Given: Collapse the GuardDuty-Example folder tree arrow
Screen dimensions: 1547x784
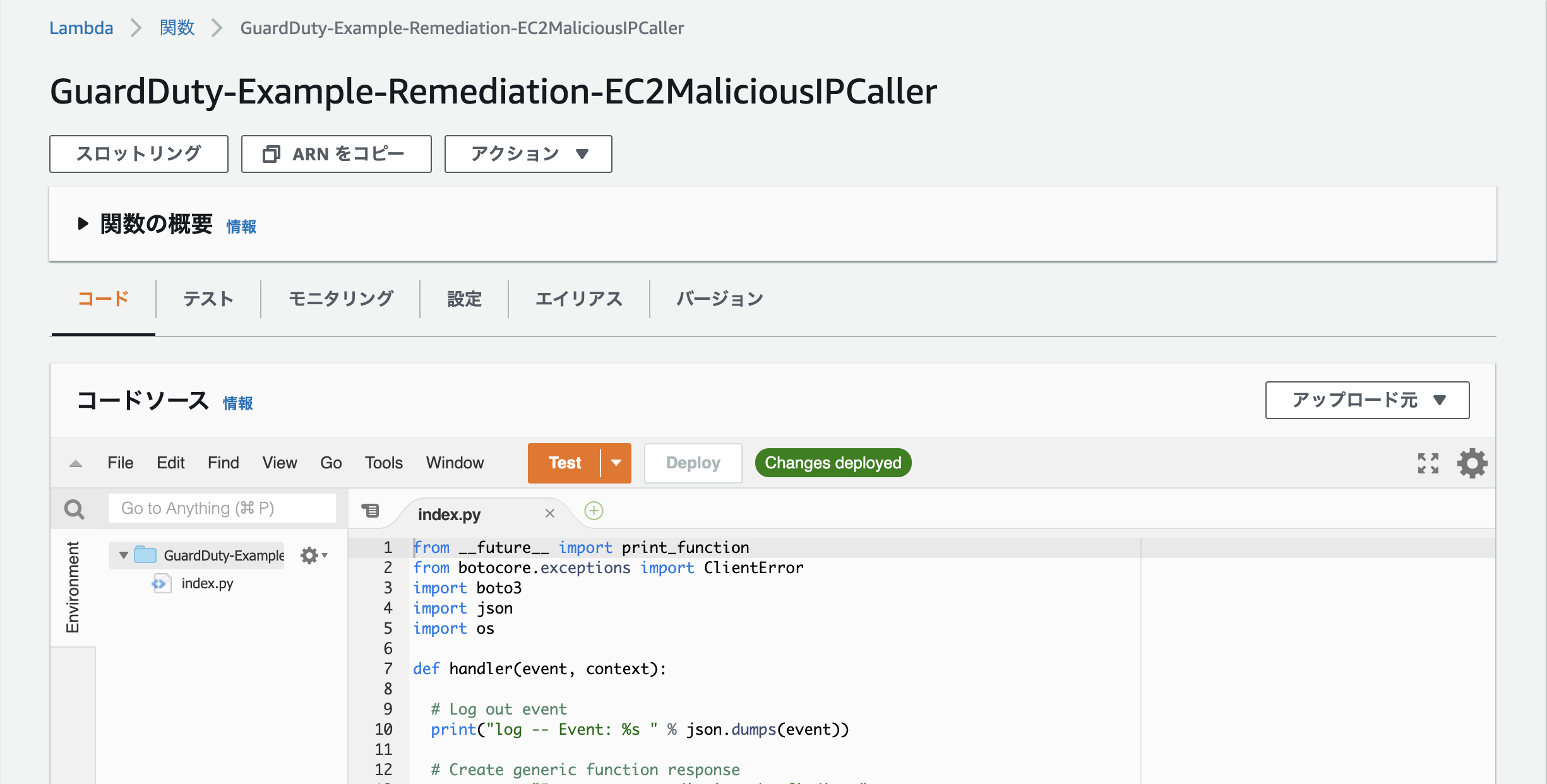Looking at the screenshot, I should tap(124, 555).
